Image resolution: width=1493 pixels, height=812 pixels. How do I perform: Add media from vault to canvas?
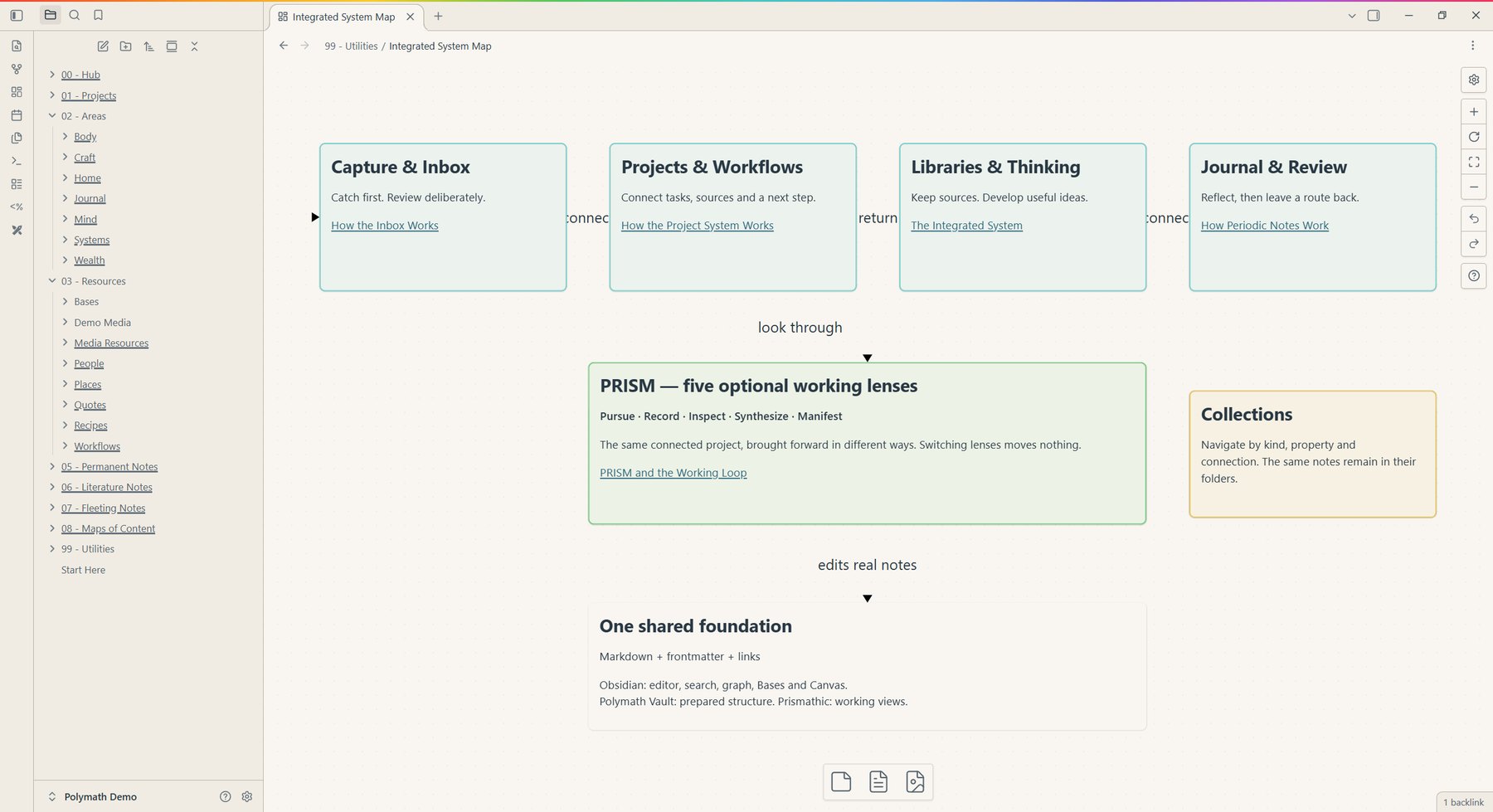(x=915, y=781)
